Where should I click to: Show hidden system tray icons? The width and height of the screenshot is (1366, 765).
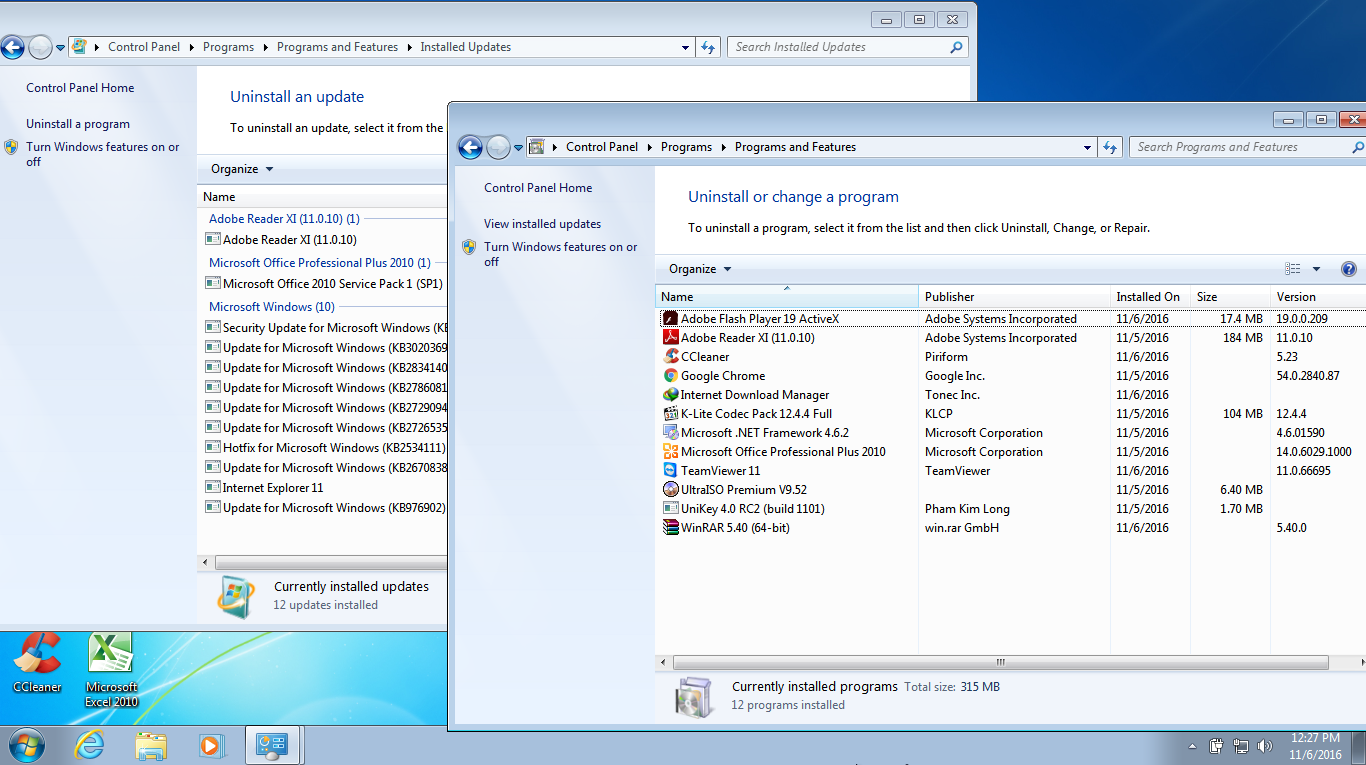(x=1192, y=746)
